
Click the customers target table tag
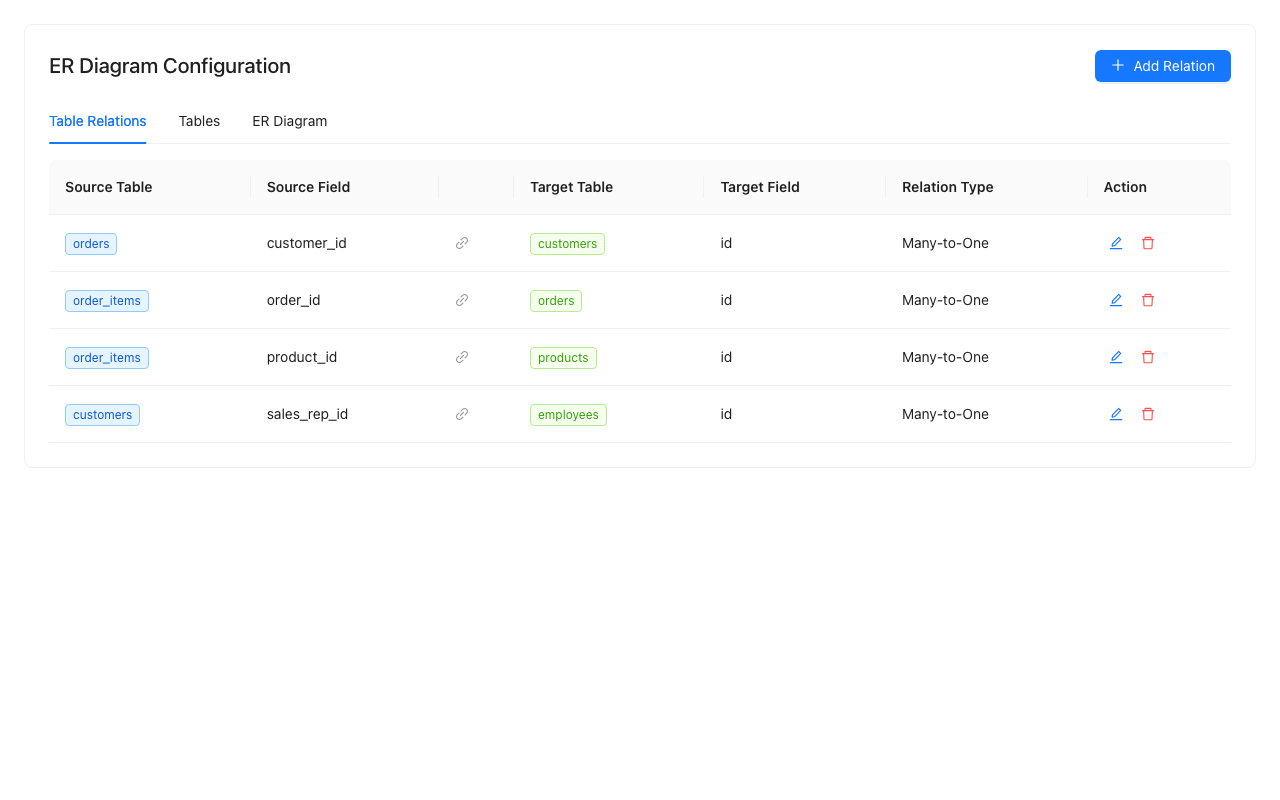pos(567,243)
